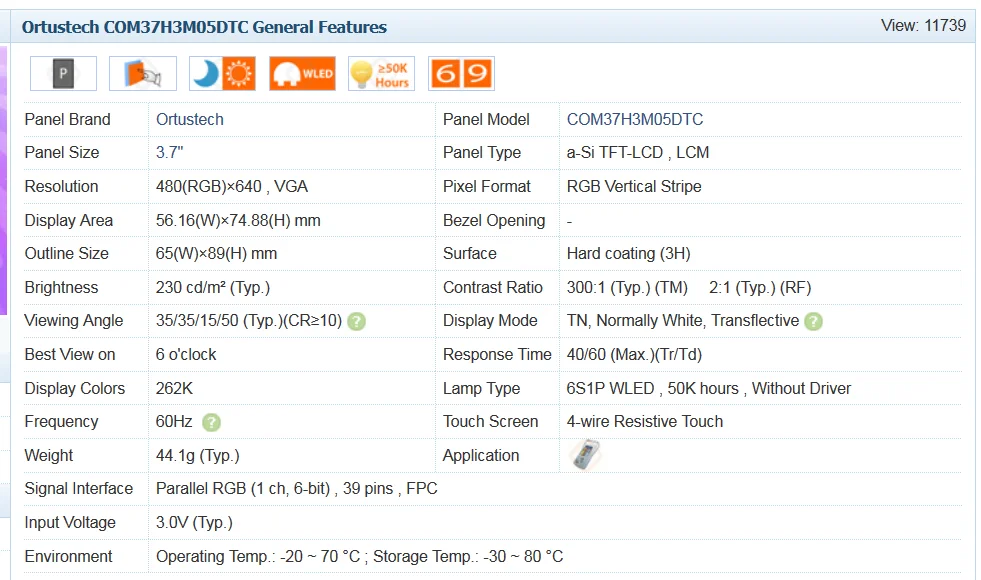Click the touch screen feature icon
Viewport: 981px width, 580px height.
coord(143,74)
